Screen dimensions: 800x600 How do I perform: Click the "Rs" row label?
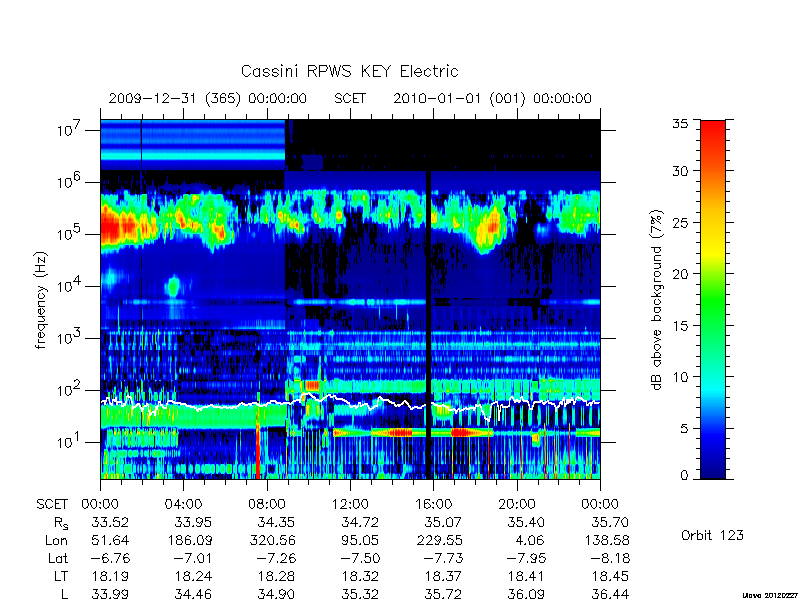61,523
